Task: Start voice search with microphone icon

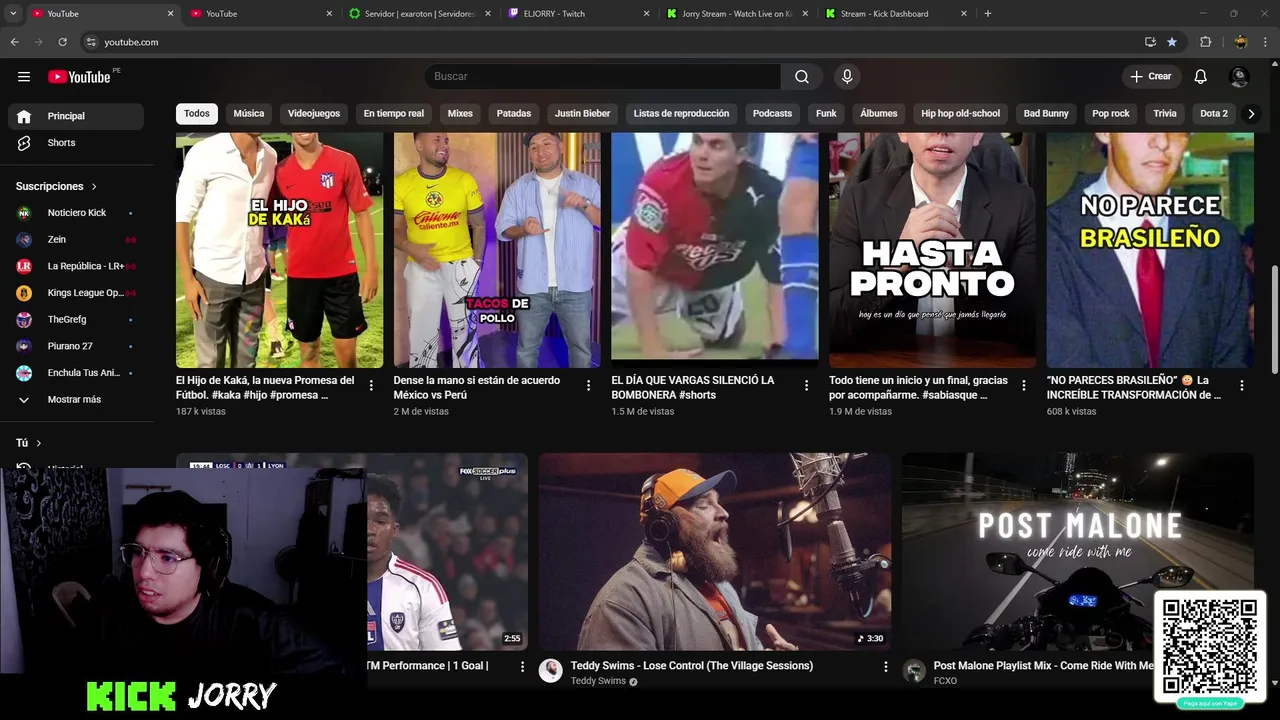Action: click(847, 77)
